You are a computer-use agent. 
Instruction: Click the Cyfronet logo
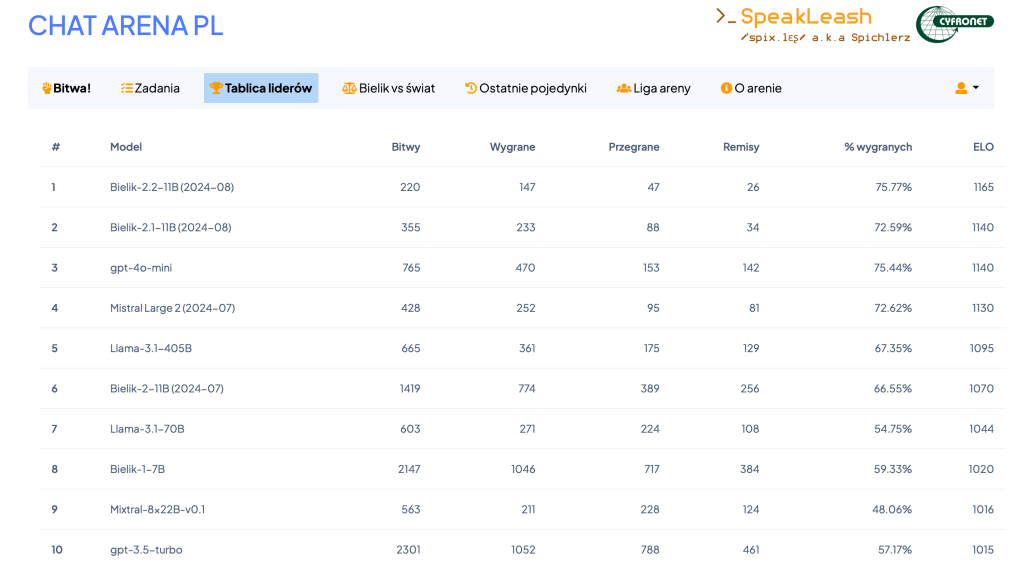pyautogui.click(x=954, y=24)
